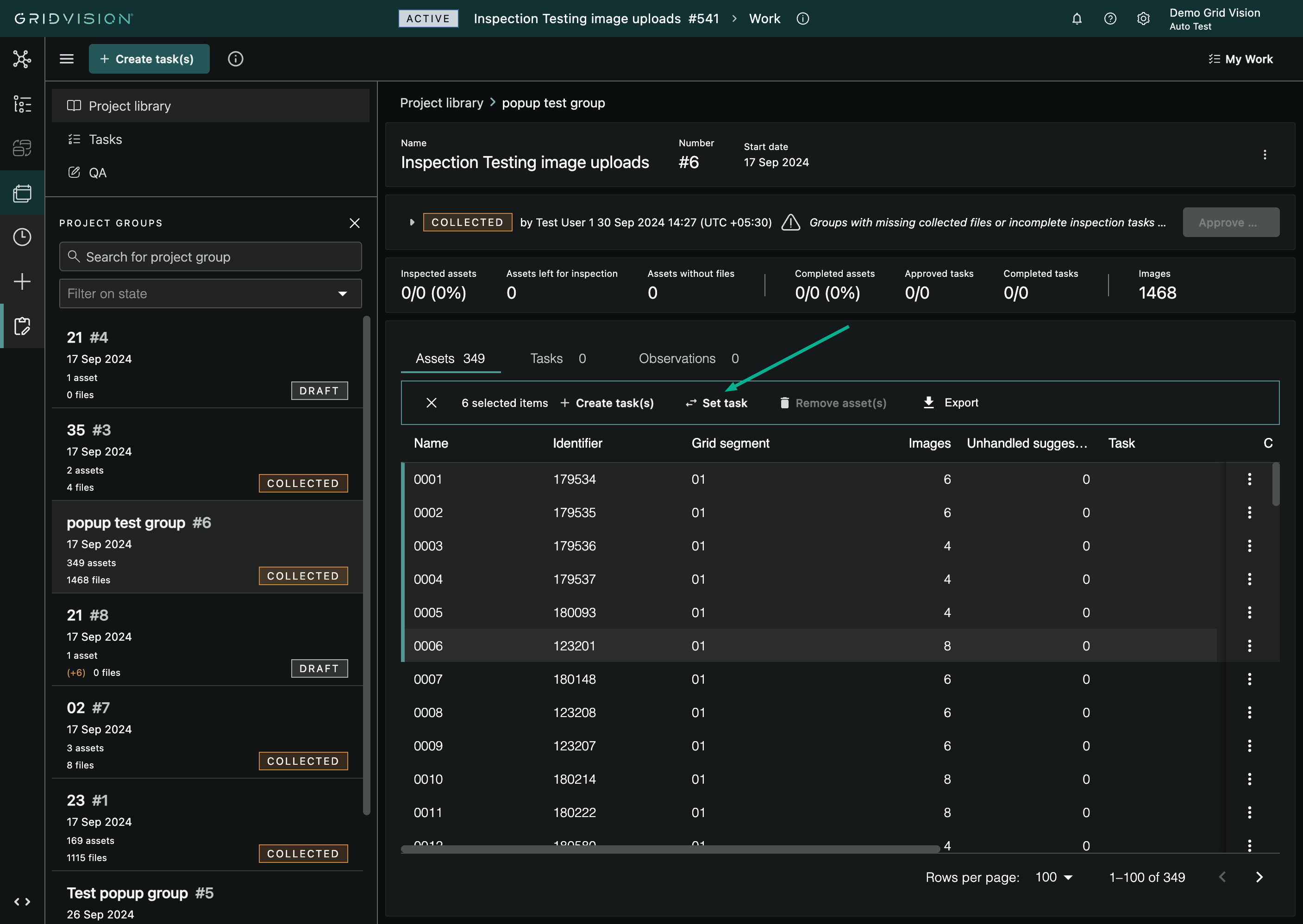Click the info icon next to Work
The image size is (1303, 924).
(x=803, y=19)
